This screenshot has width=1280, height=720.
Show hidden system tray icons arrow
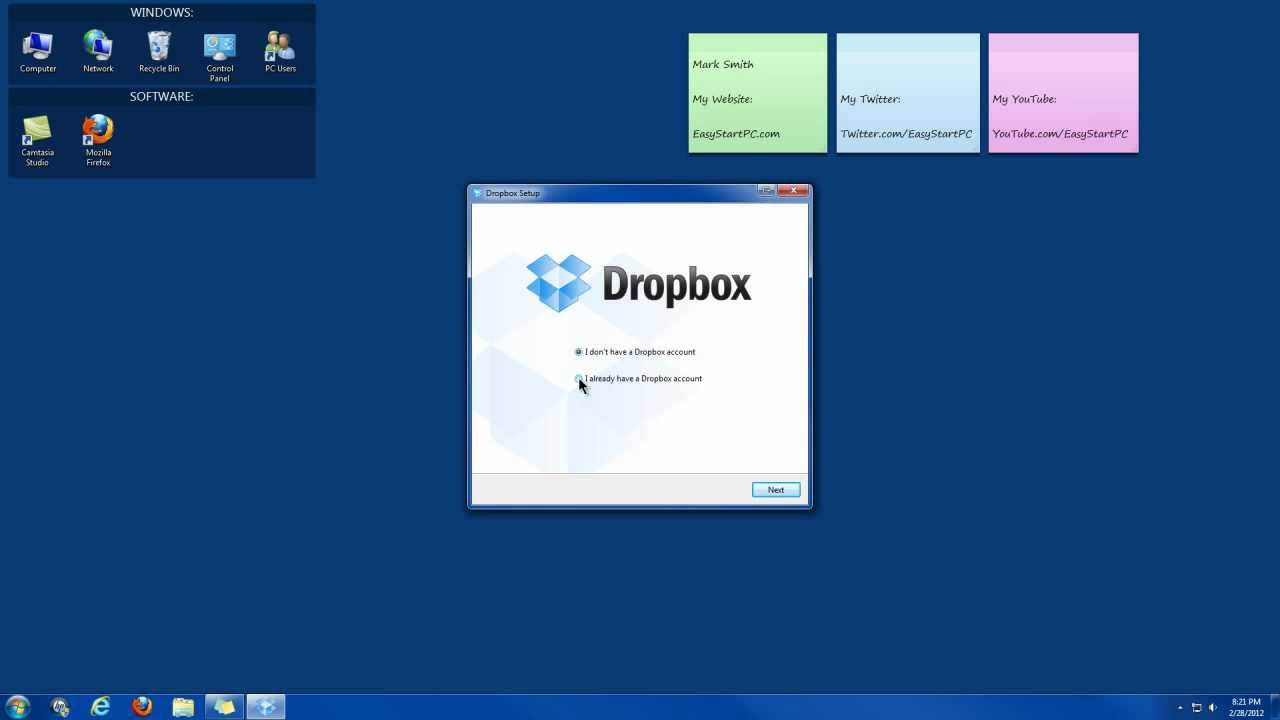(x=1180, y=708)
